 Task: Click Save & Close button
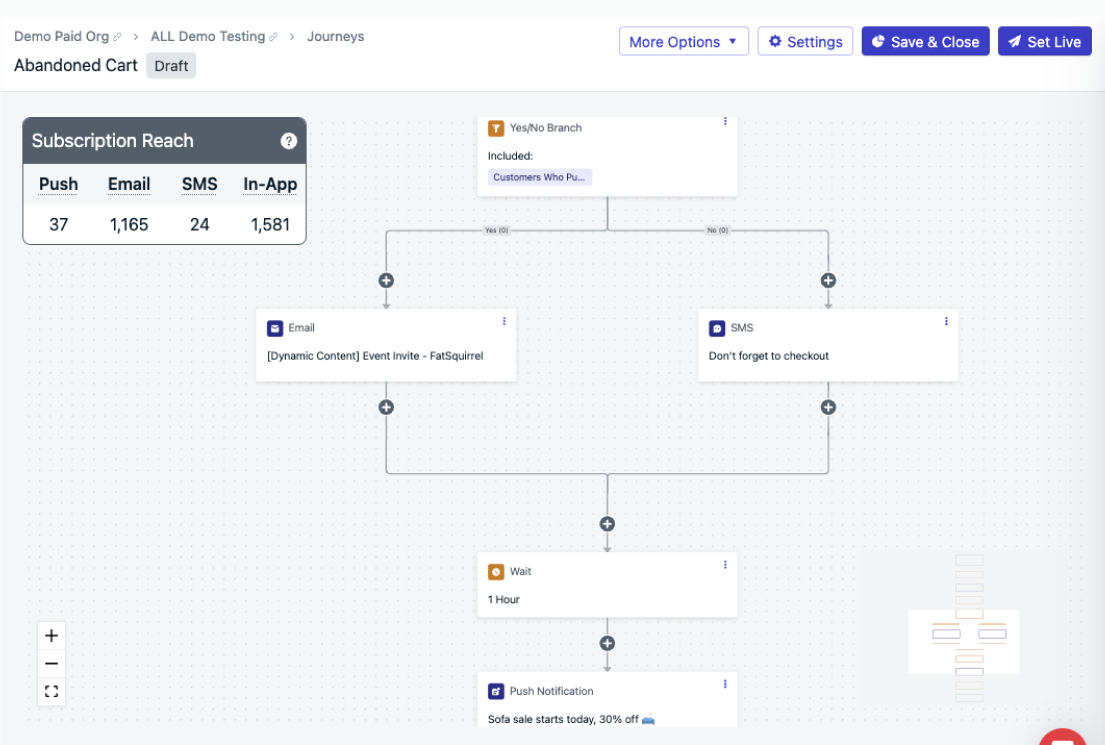[925, 42]
